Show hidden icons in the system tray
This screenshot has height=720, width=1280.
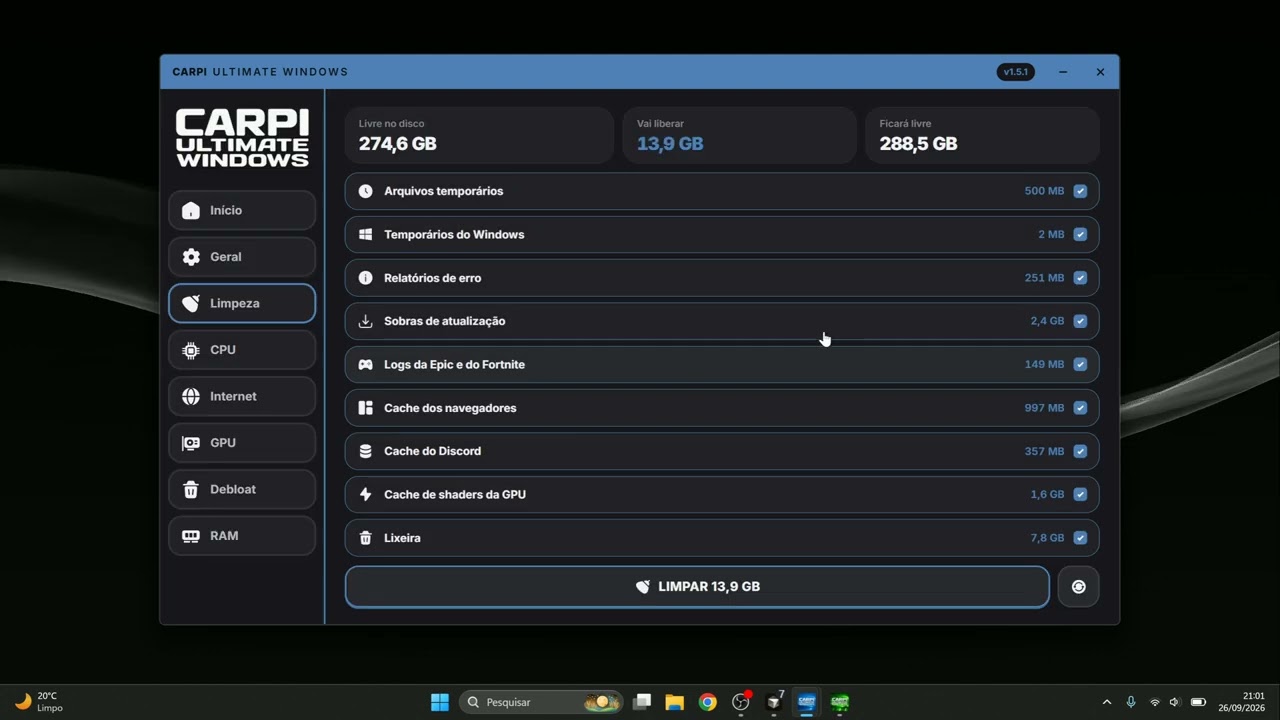click(1107, 702)
